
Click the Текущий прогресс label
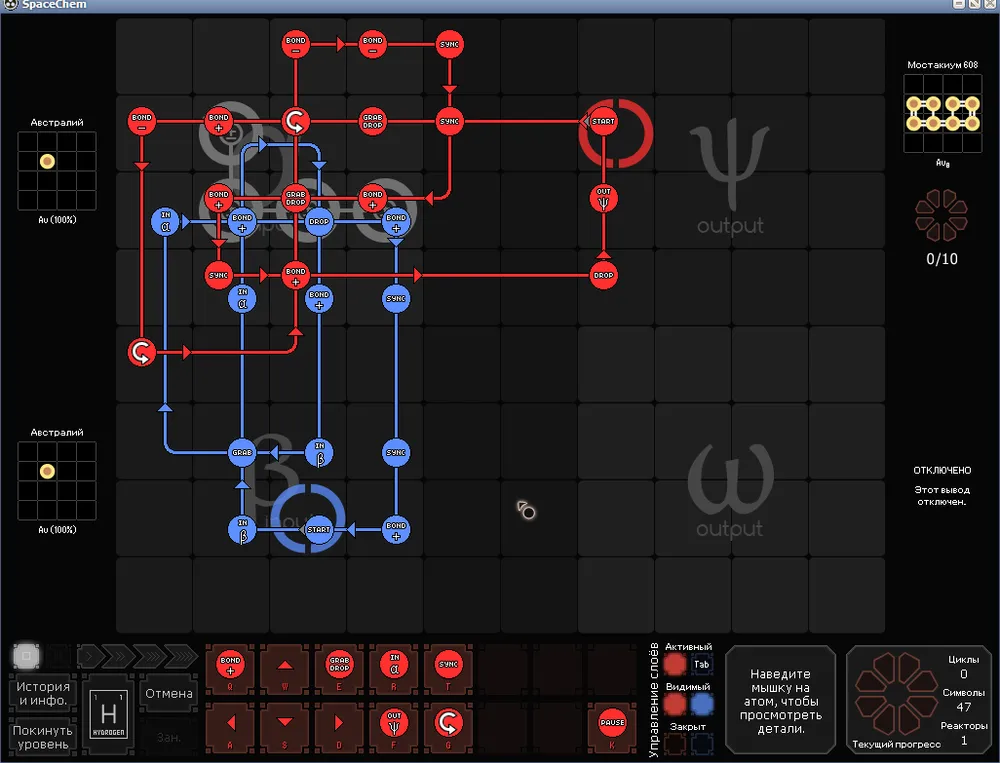pos(896,744)
